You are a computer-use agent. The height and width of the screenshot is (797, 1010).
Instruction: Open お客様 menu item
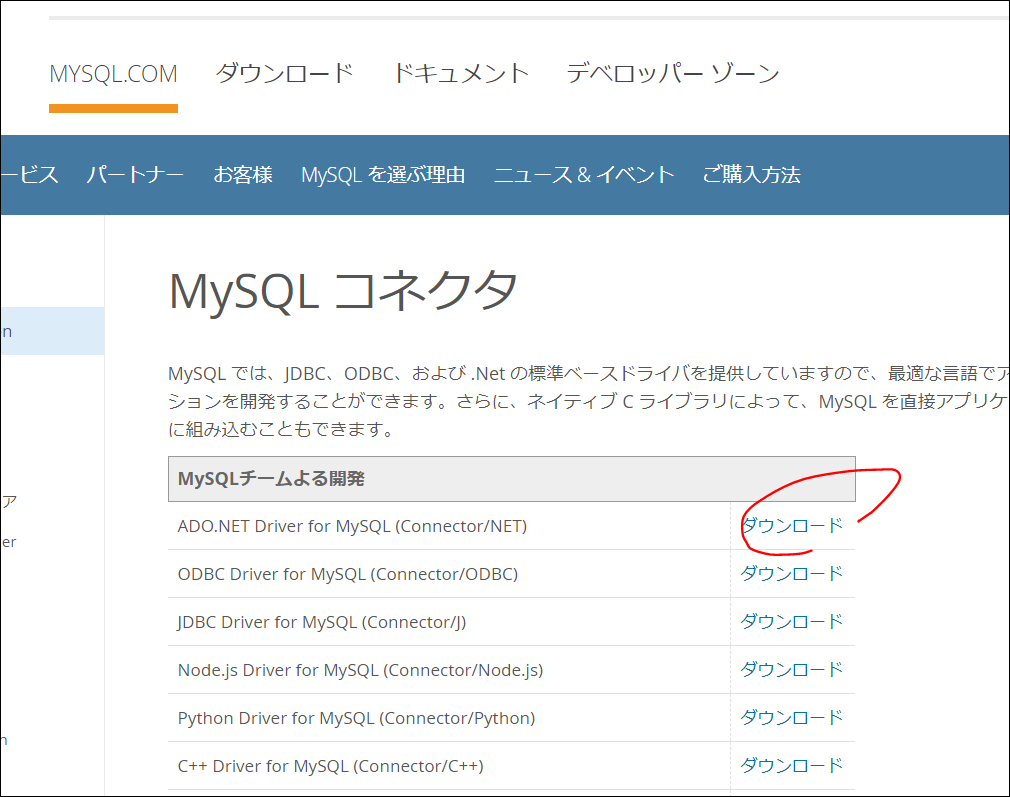(x=243, y=175)
